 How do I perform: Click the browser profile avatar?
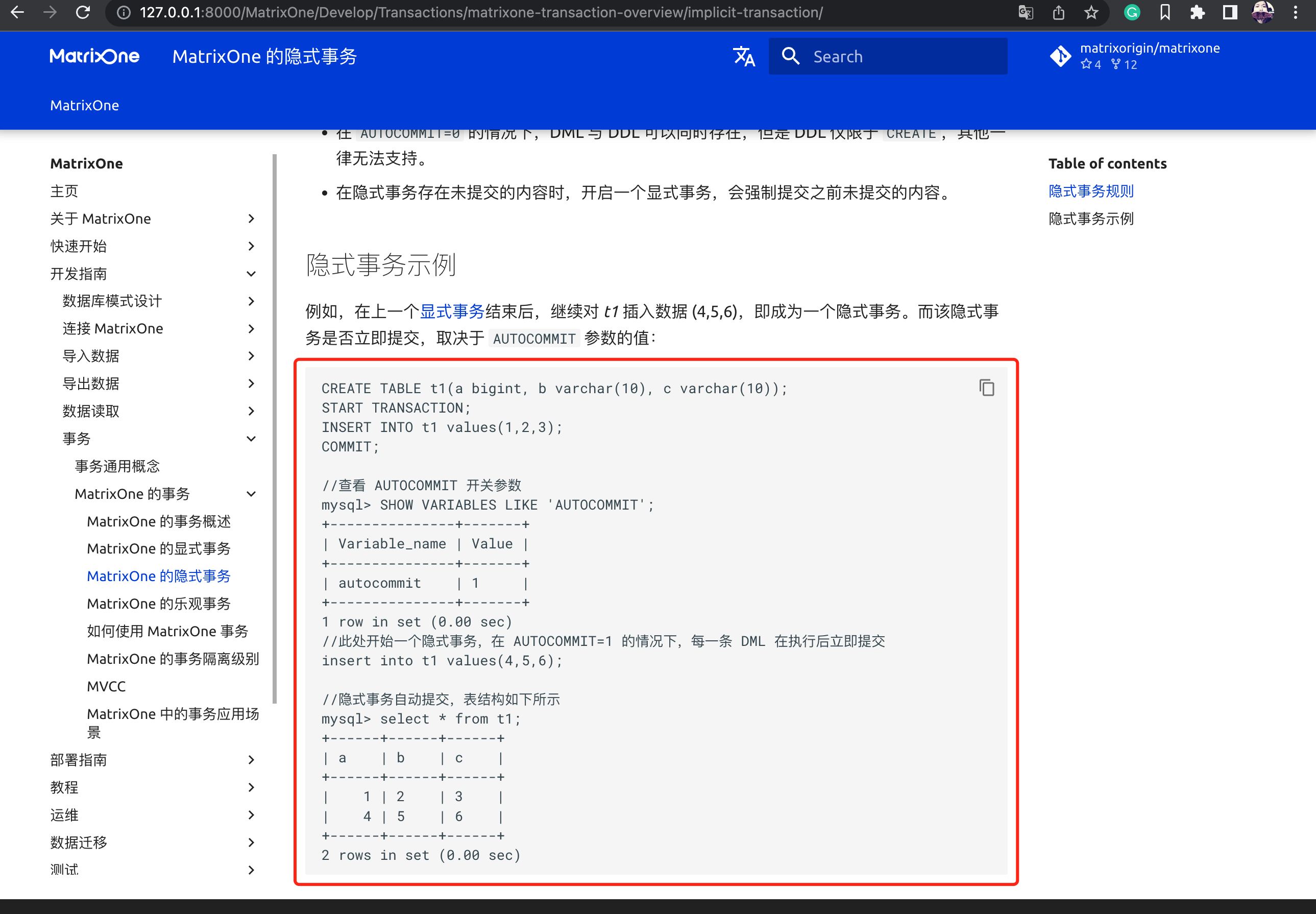point(1264,13)
